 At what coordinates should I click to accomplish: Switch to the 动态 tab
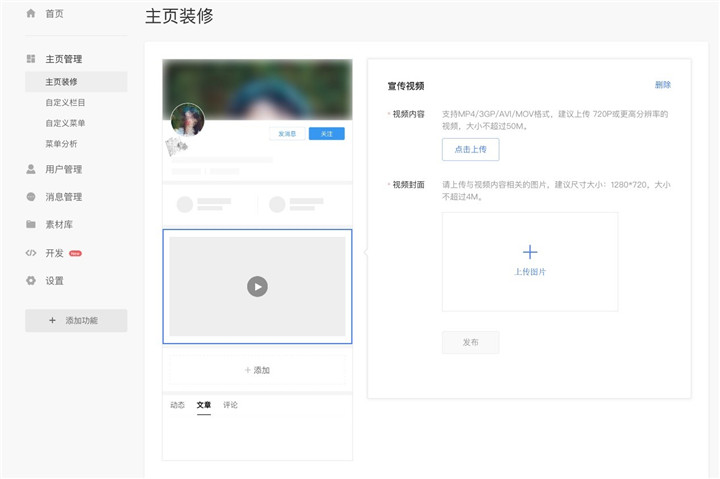click(177, 405)
